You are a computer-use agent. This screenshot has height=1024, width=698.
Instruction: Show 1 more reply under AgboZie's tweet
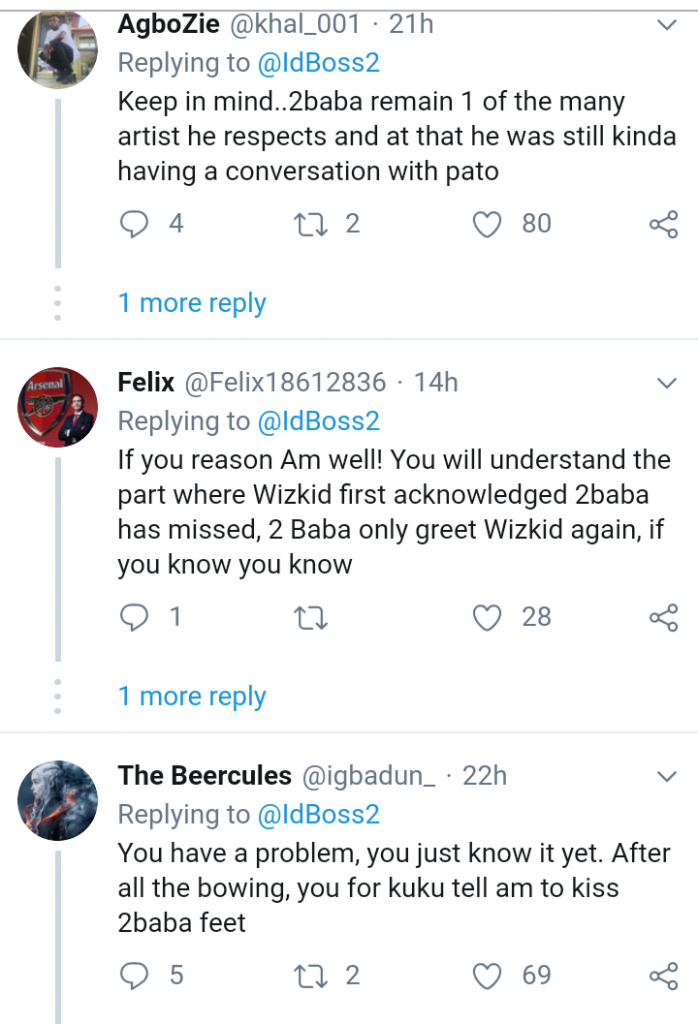pos(192,303)
